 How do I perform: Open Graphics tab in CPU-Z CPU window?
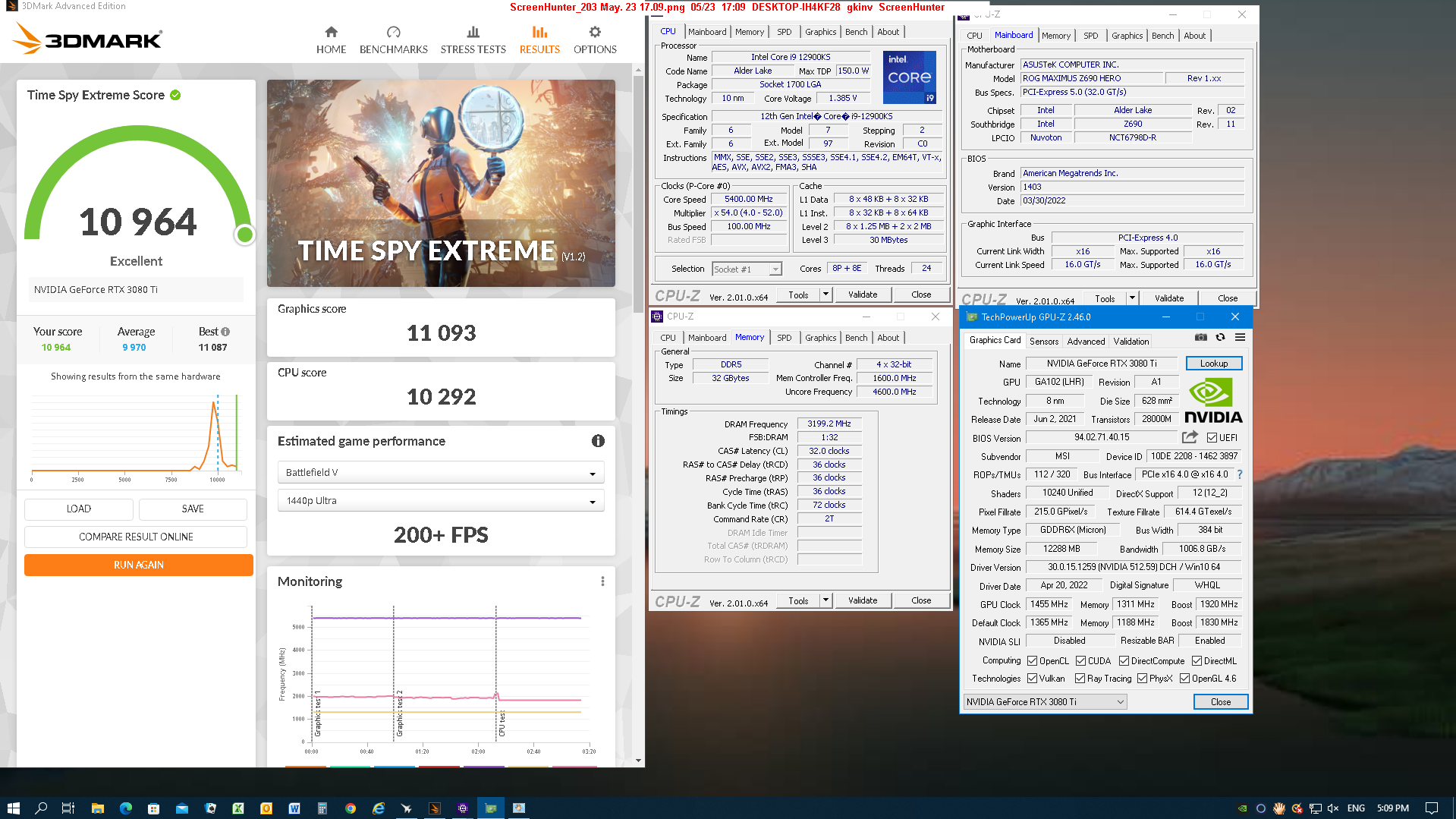pos(820,32)
